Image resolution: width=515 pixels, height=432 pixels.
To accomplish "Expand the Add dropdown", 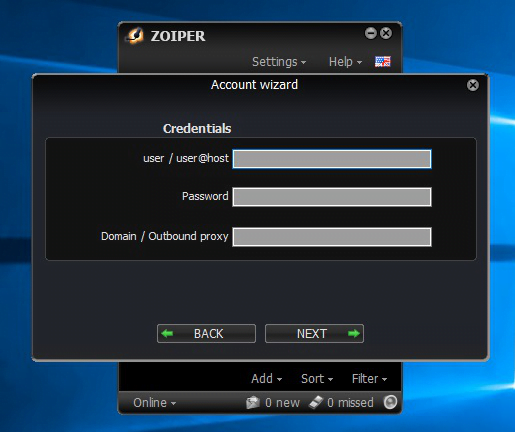I will 266,379.
